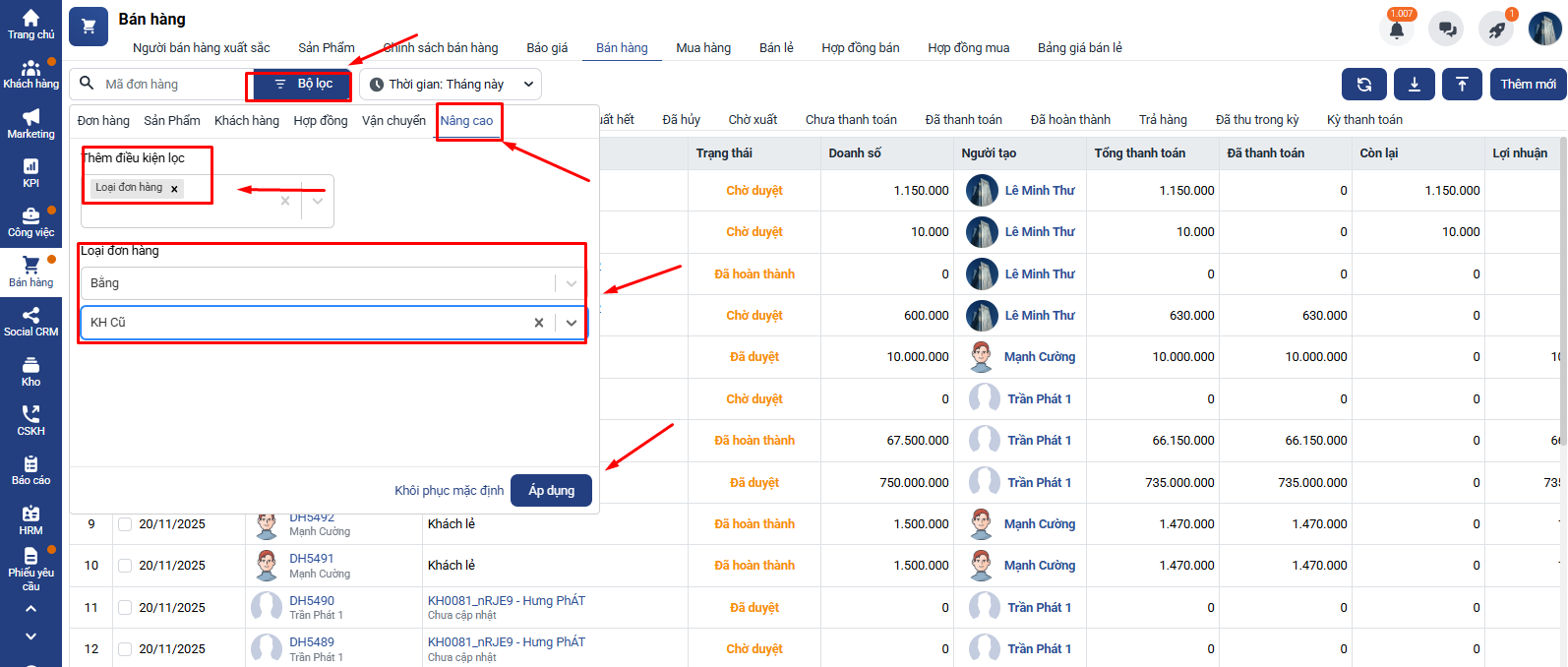Click the download export button
Screen dimensions: 1568x667
coord(1415,85)
